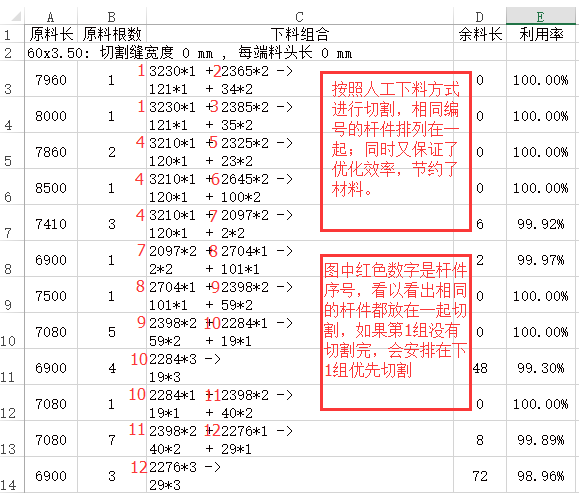Viewport: 579px width, 493px height.
Task: Select column A header
Action: click(x=51, y=17)
